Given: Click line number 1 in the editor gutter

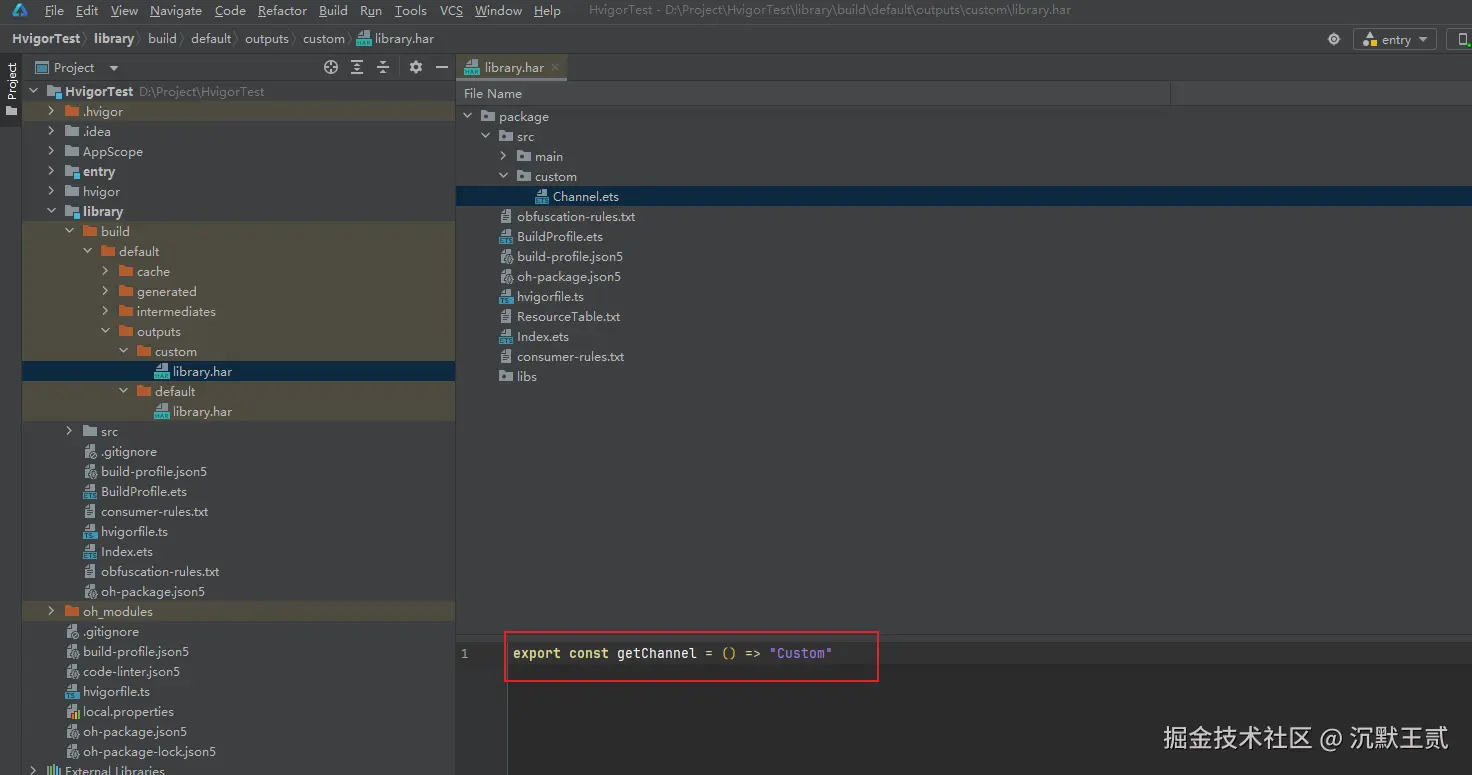Looking at the screenshot, I should 463,653.
